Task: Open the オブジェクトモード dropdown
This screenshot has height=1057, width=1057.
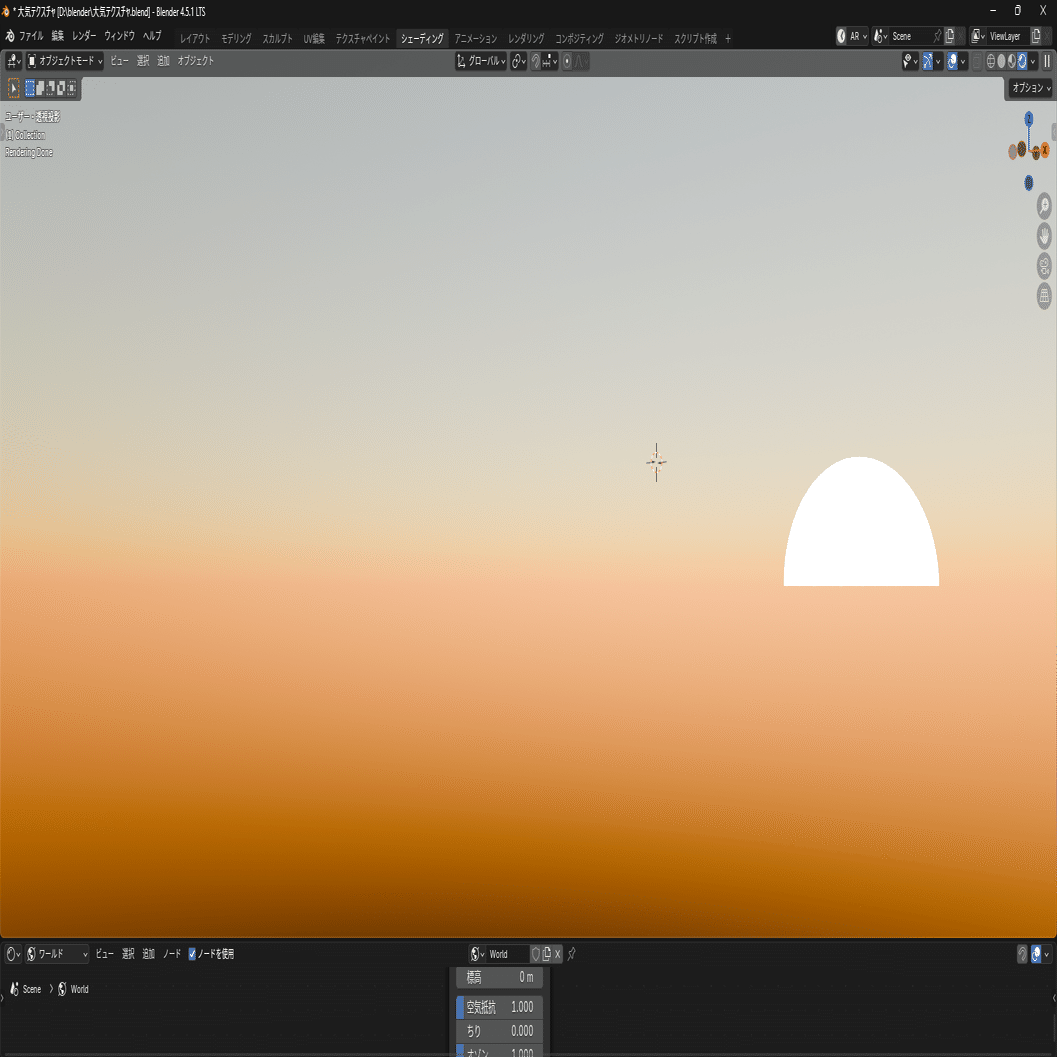Action: click(x=65, y=61)
